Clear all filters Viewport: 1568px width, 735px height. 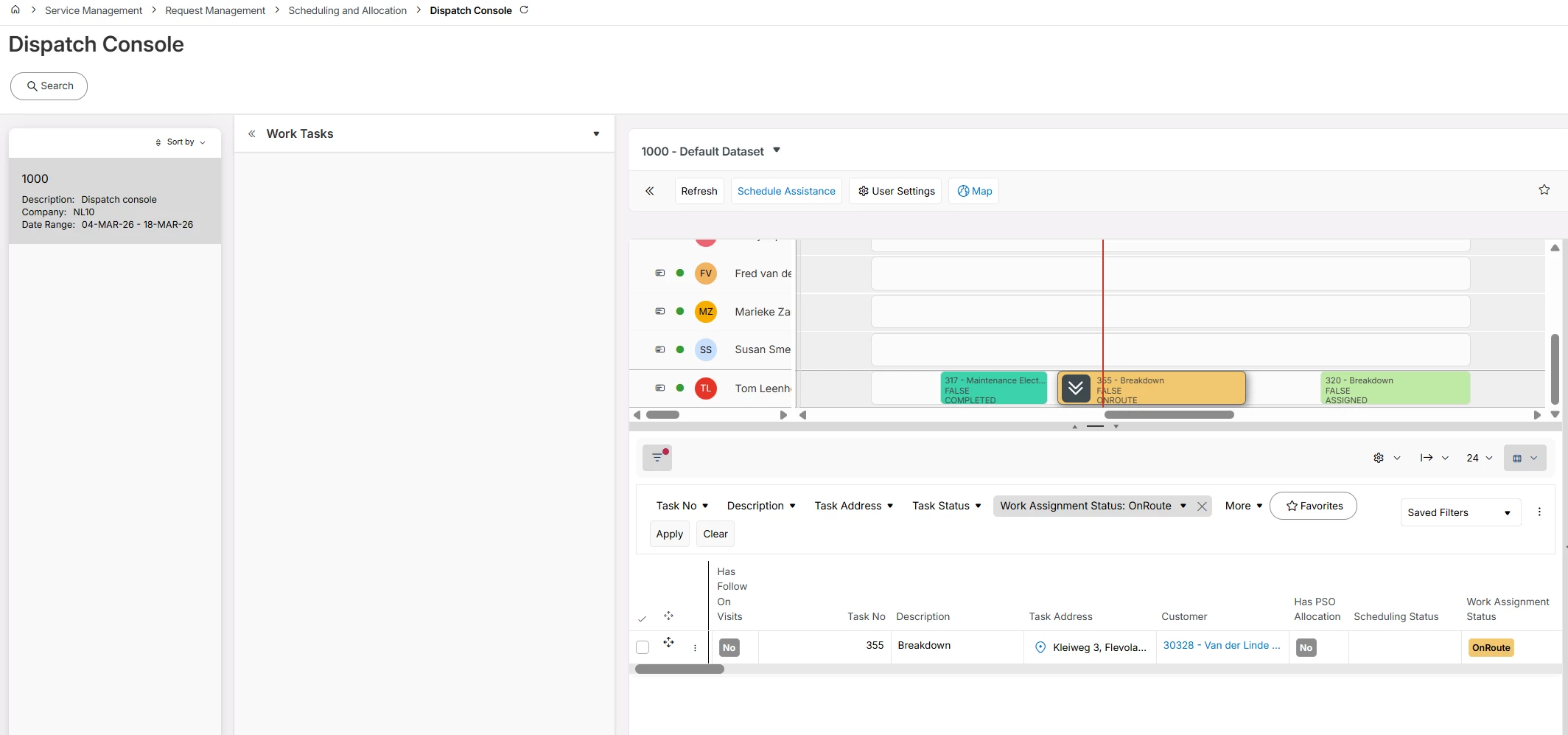[x=715, y=534]
